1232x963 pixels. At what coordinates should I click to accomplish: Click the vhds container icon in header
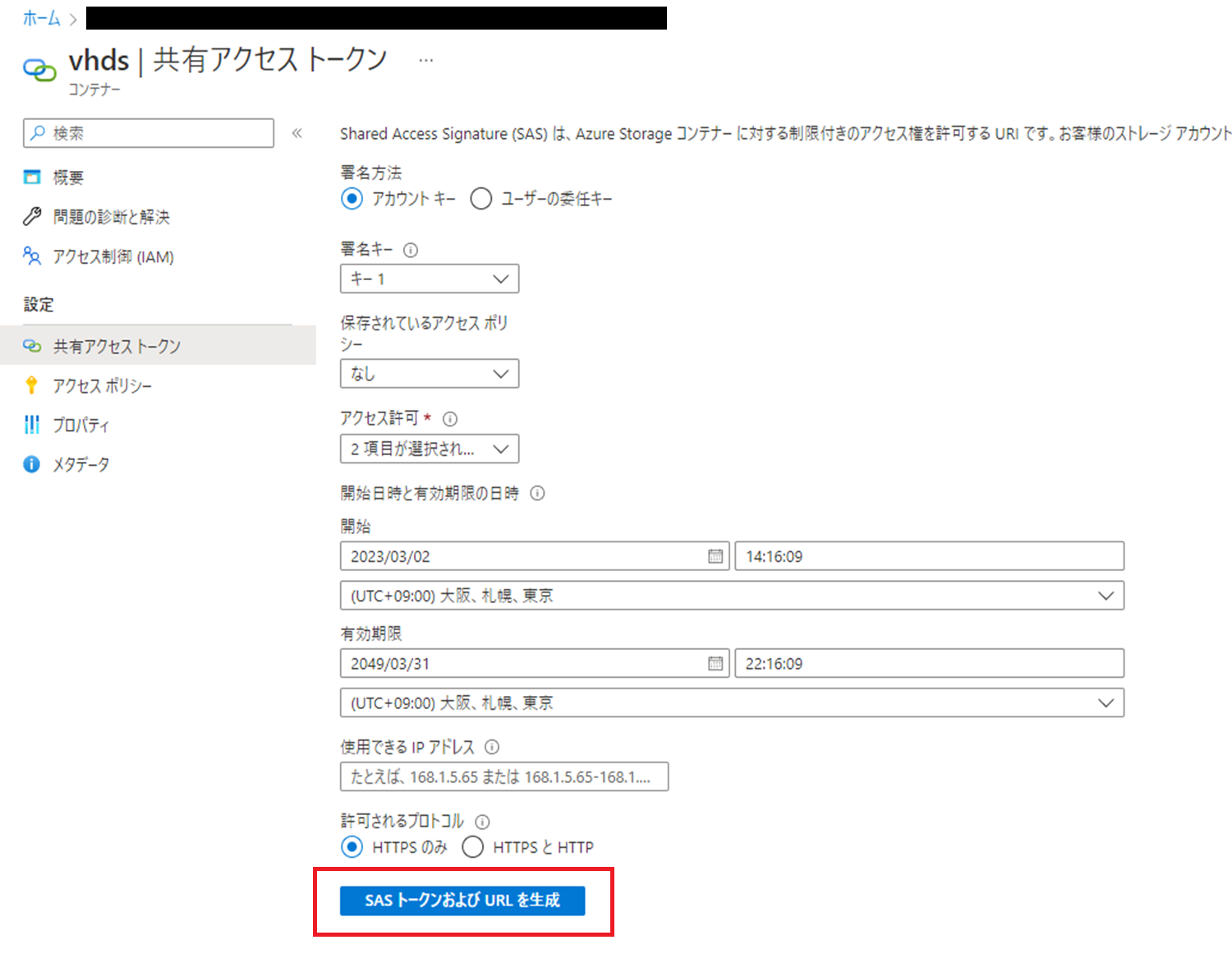coord(39,70)
